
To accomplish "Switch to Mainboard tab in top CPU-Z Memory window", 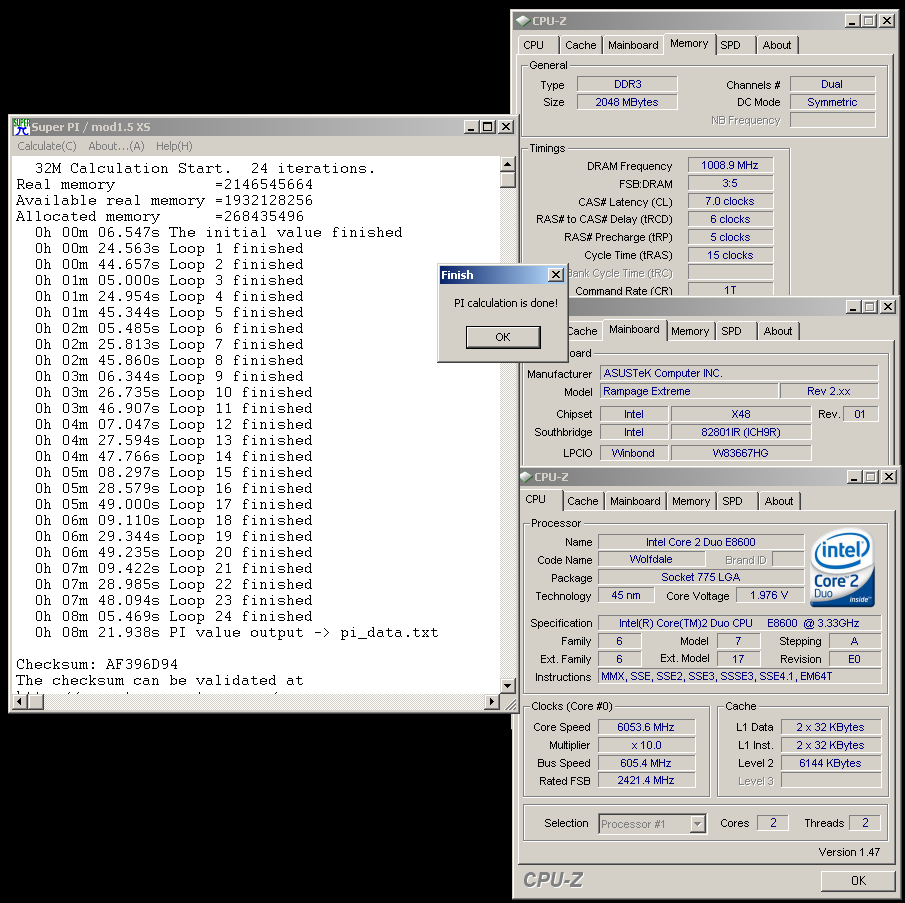I will click(633, 45).
